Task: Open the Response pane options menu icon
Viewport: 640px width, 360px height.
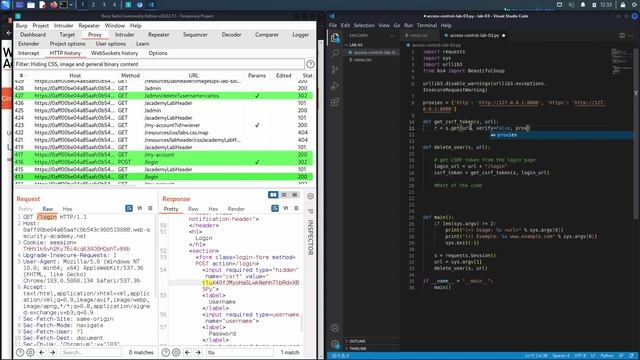Action: (x=296, y=208)
